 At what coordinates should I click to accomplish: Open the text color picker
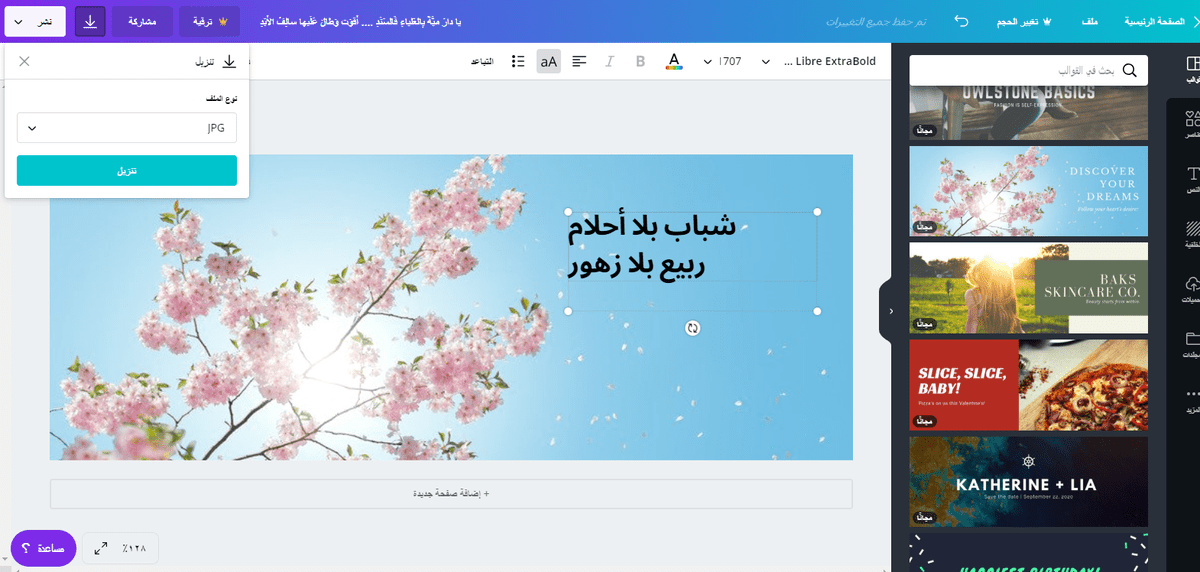(674, 62)
